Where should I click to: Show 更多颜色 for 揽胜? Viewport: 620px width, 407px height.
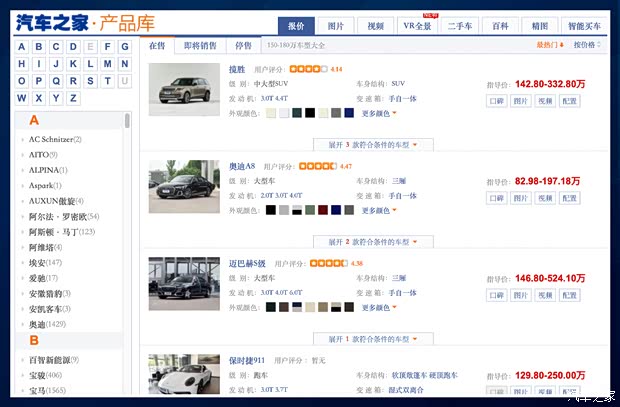(378, 114)
